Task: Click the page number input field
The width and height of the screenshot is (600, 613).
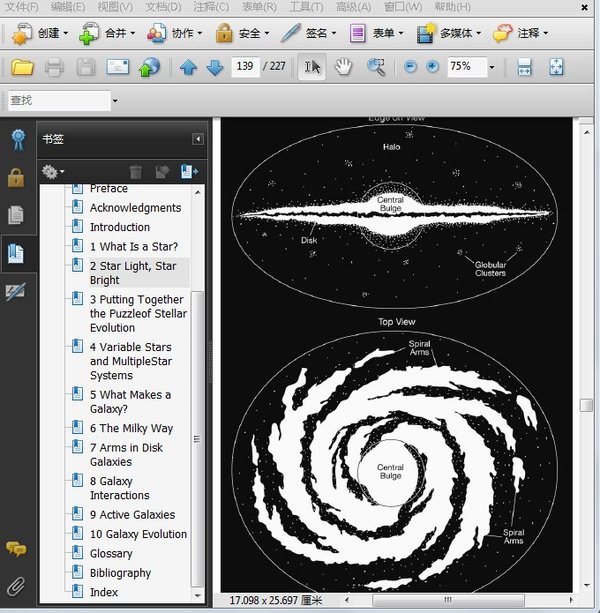Action: (244, 67)
